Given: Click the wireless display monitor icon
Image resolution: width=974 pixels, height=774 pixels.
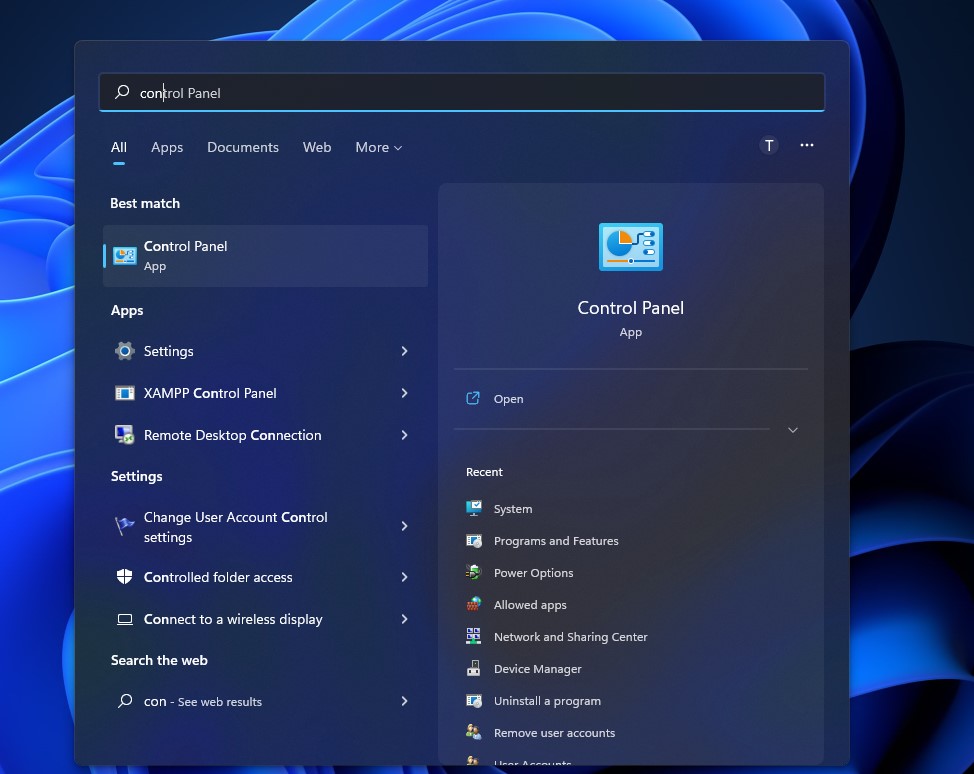Looking at the screenshot, I should (125, 619).
